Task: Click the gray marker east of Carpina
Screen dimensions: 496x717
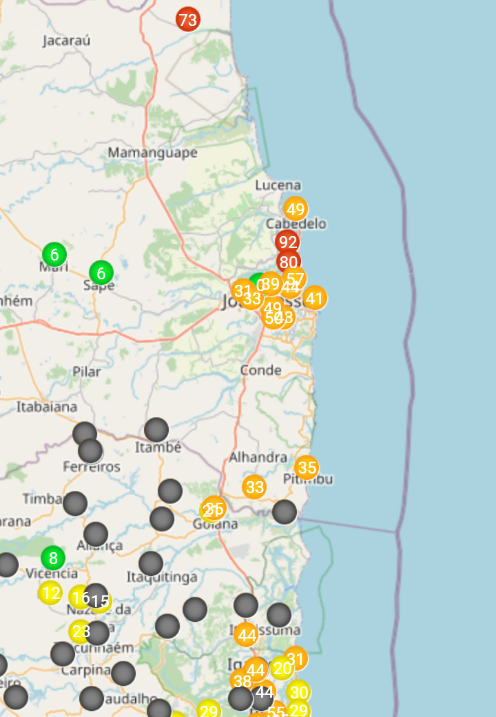Action: pyautogui.click(x=123, y=674)
